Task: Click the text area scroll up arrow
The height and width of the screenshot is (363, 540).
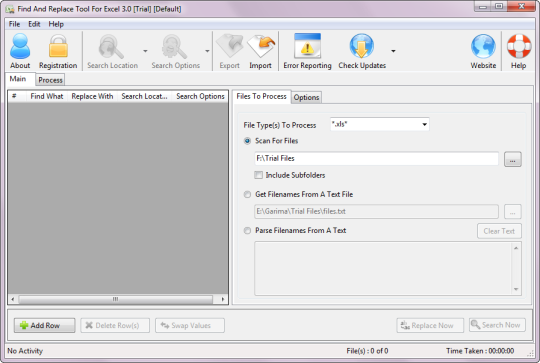Action: click(x=516, y=248)
